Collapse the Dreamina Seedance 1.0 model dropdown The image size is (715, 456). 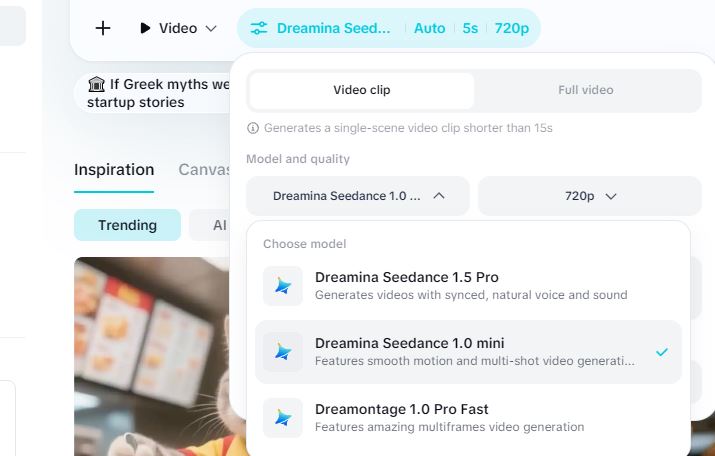tap(358, 196)
